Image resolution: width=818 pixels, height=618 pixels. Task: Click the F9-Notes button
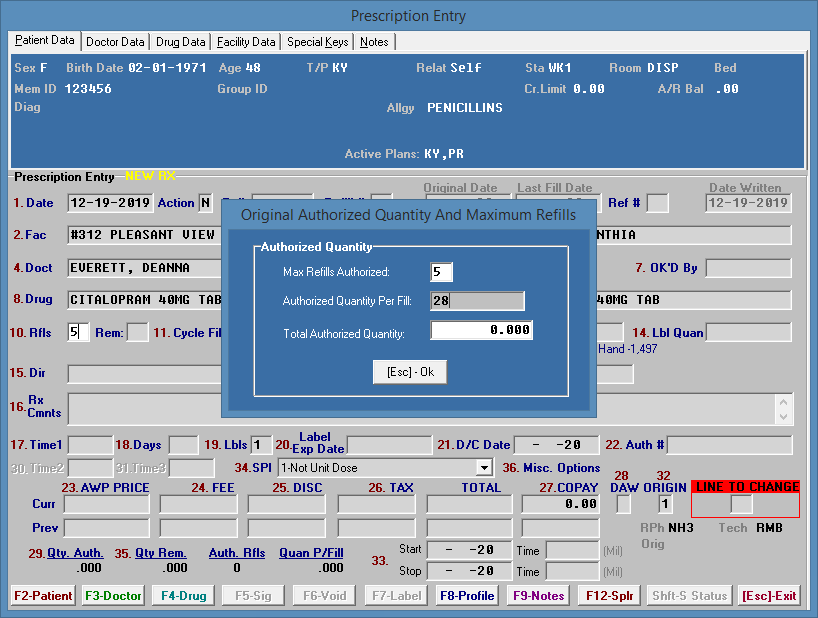tap(538, 596)
